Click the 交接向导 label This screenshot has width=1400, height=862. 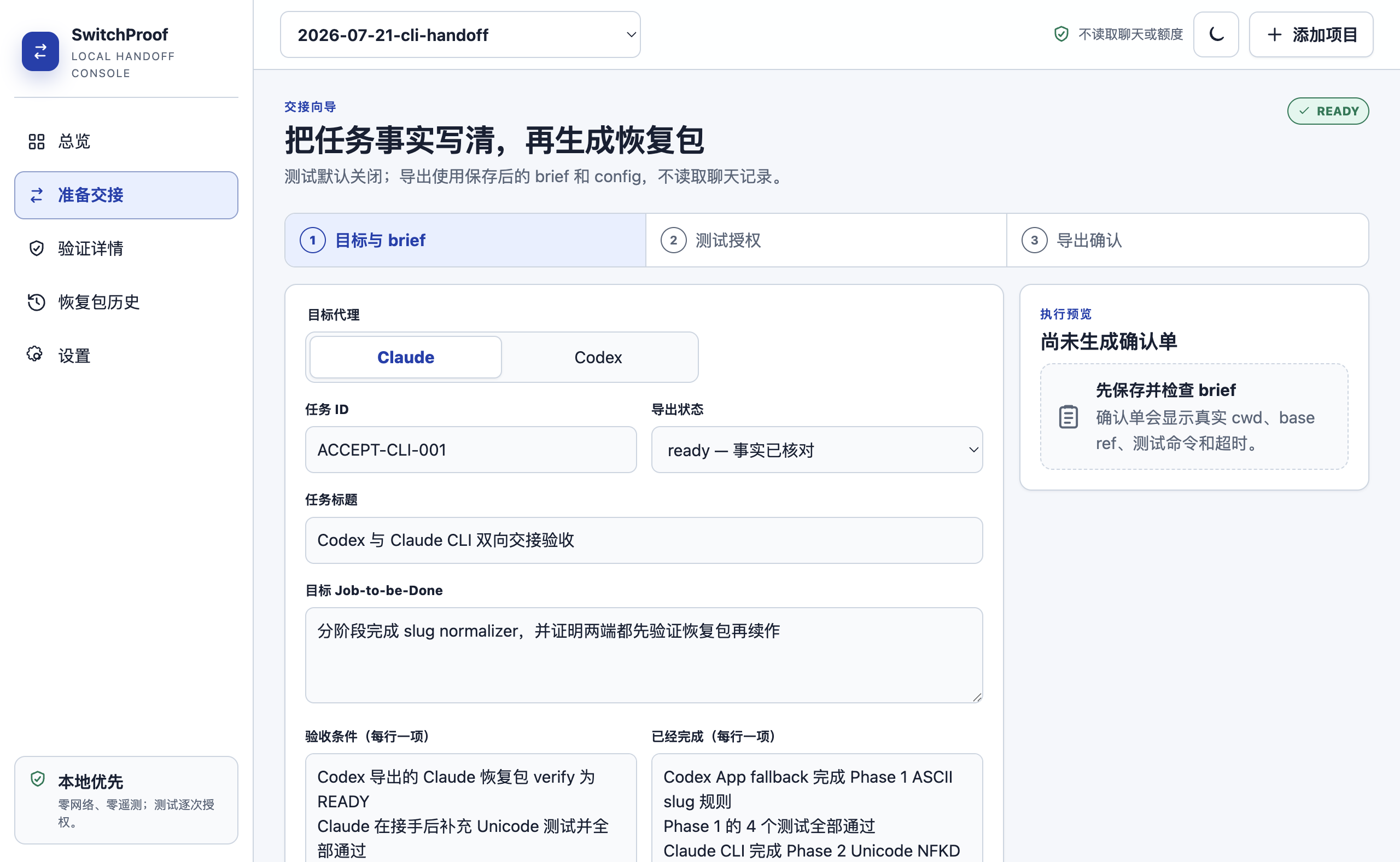tap(311, 107)
